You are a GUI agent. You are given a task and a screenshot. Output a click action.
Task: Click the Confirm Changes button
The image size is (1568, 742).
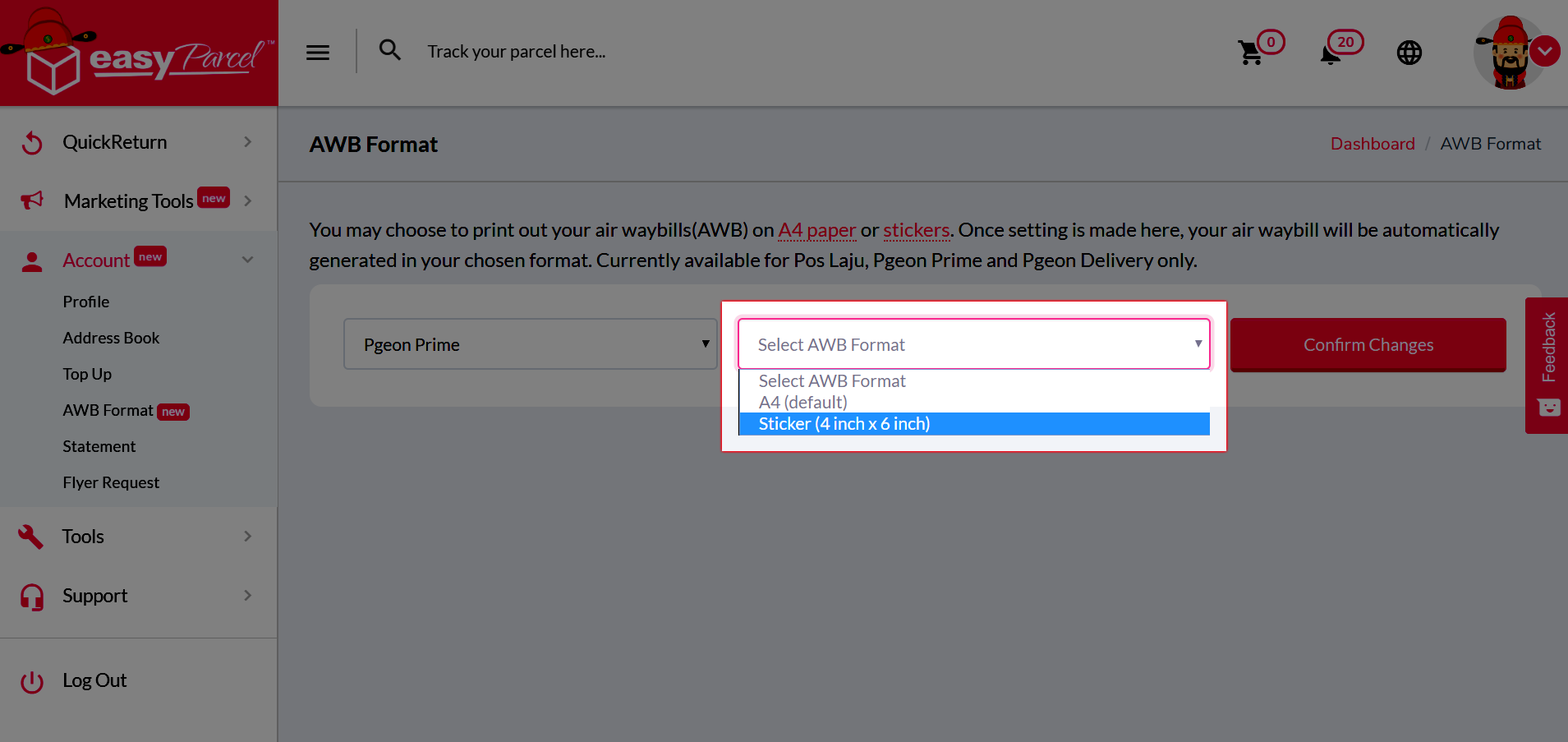[1368, 344]
